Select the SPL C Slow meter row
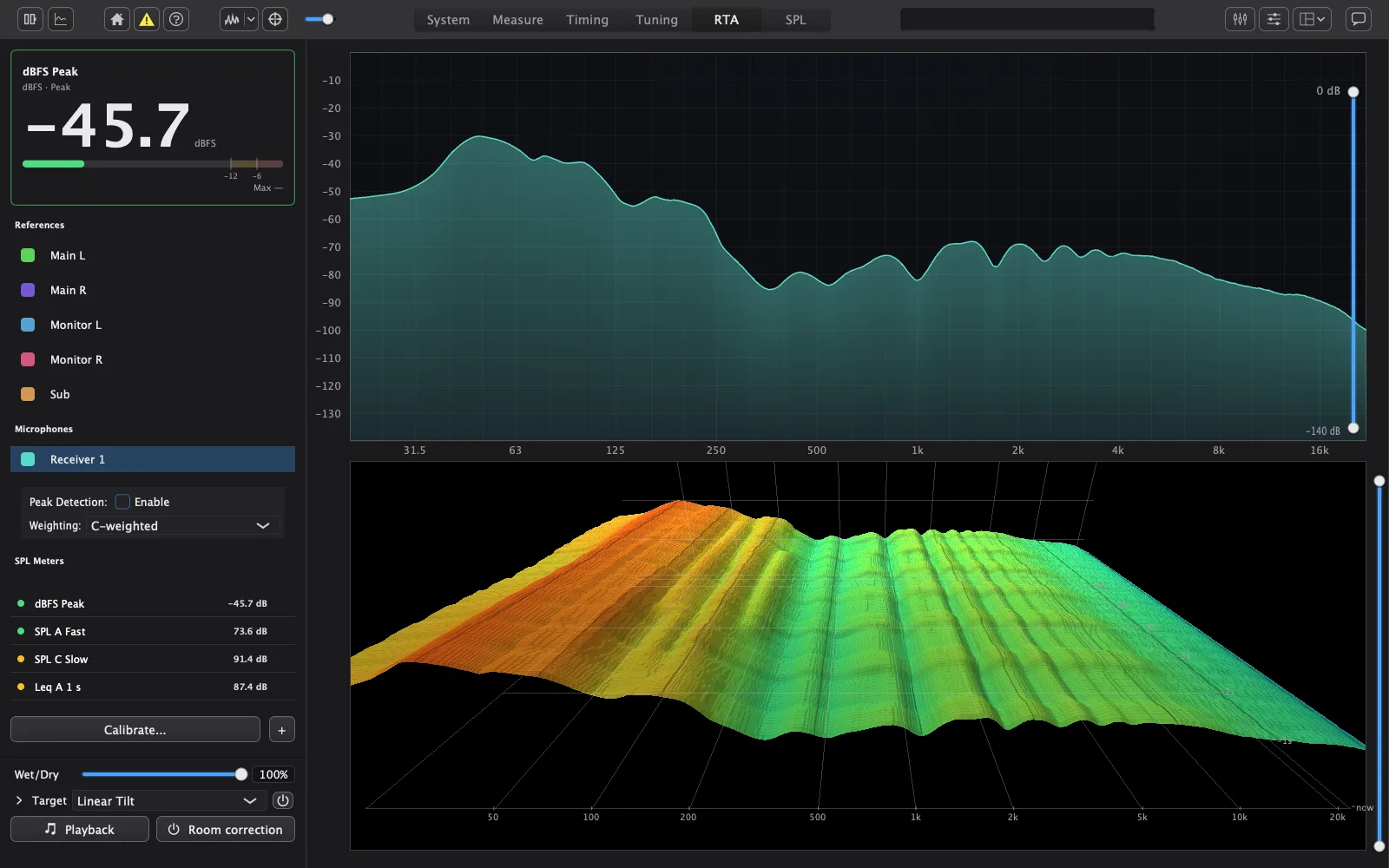 tap(153, 659)
